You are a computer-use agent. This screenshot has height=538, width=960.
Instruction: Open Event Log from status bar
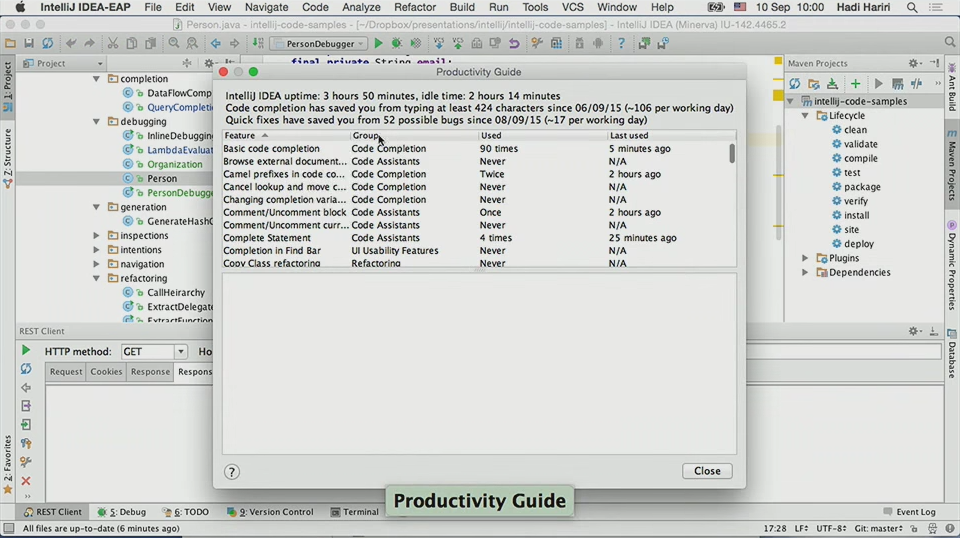point(909,512)
